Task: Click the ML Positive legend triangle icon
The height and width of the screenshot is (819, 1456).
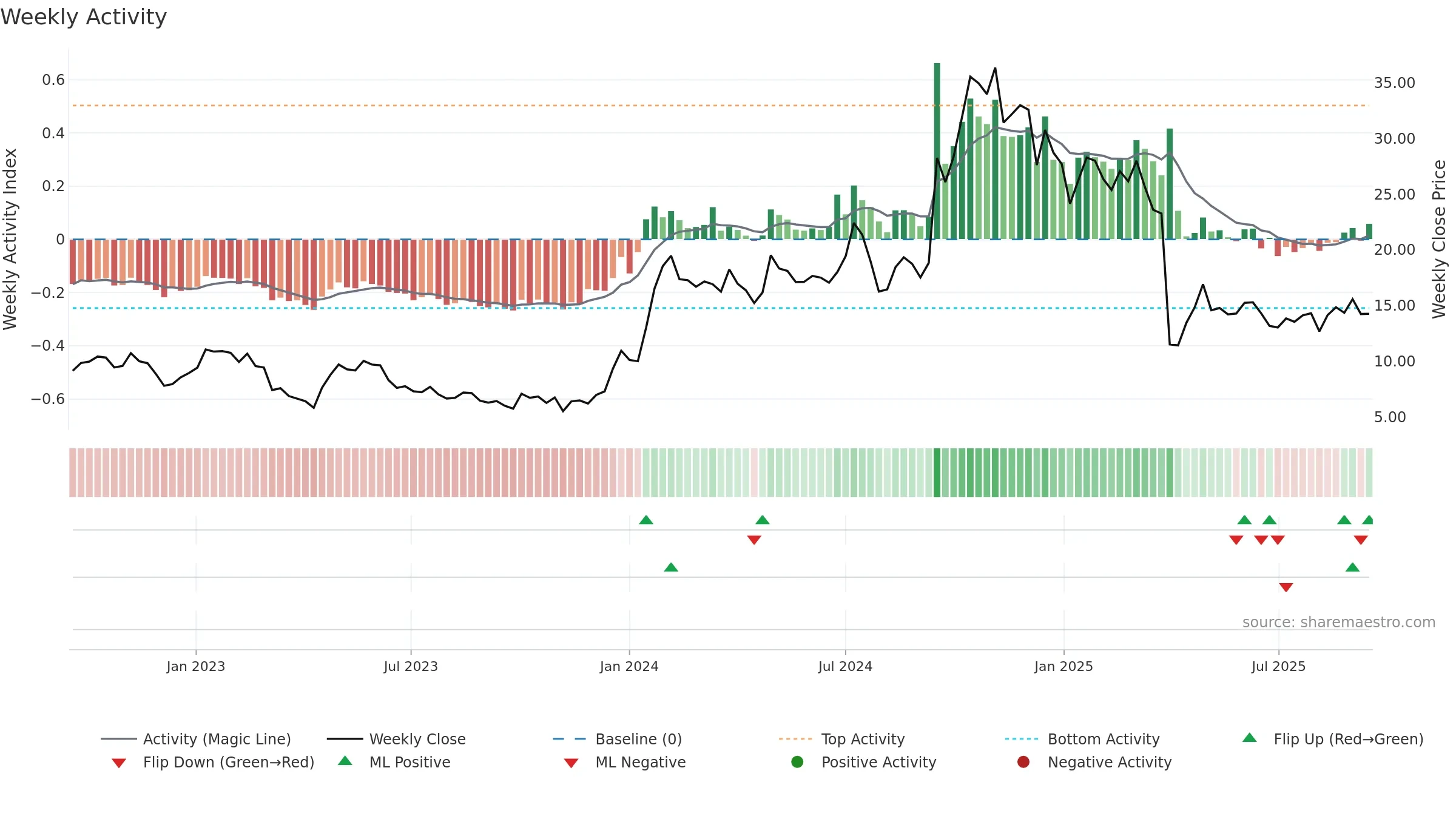Action: (345, 761)
